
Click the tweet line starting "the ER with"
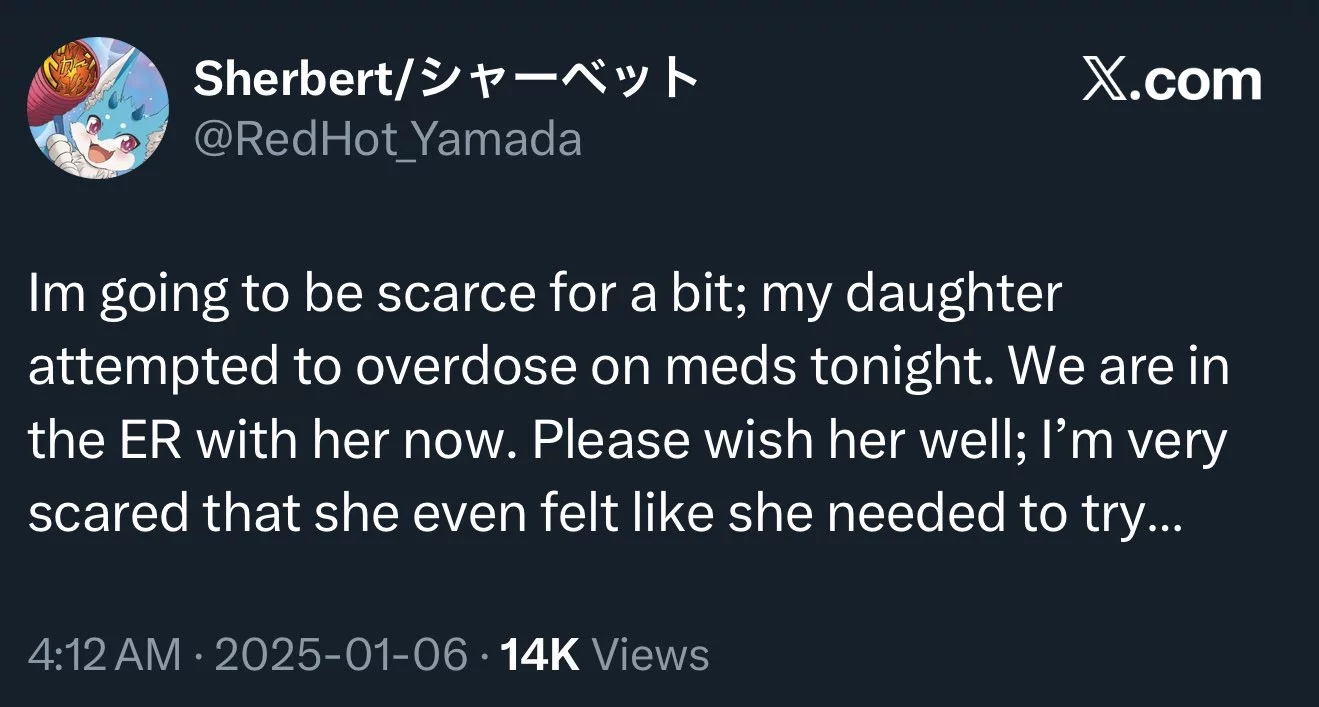coord(627,441)
